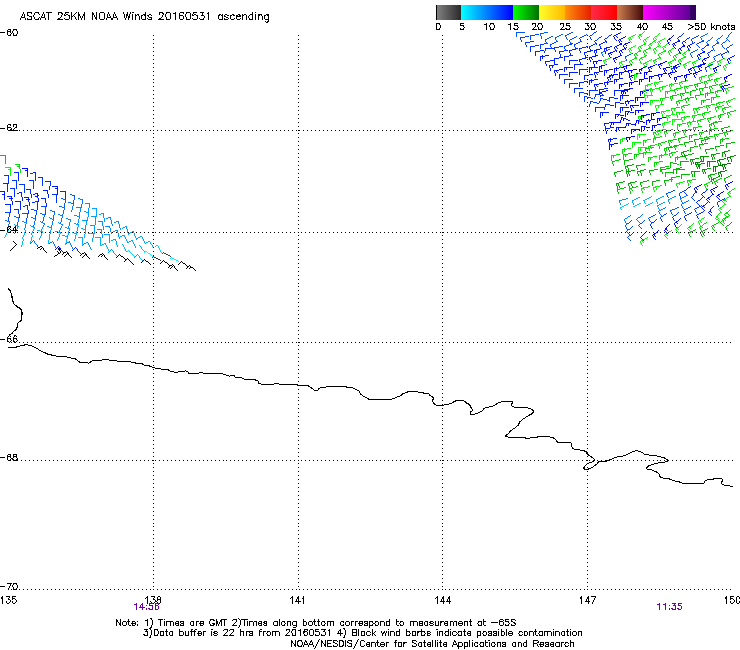Click the '-60' latitude label
Image resolution: width=740 pixels, height=650 pixels.
(9, 33)
